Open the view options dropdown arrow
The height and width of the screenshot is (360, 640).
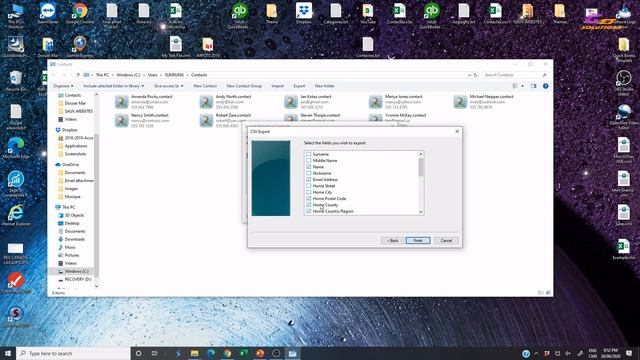pos(522,86)
